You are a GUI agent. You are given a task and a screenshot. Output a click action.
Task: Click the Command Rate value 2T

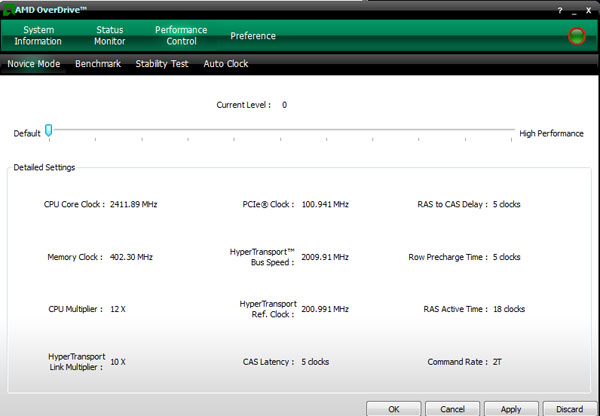point(497,362)
